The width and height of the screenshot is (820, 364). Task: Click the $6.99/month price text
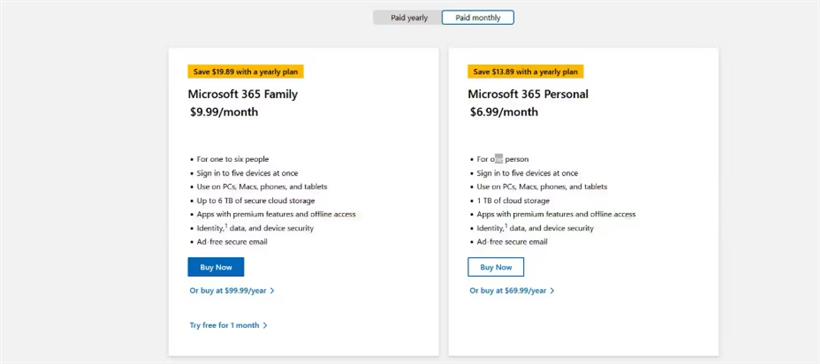tap(504, 112)
